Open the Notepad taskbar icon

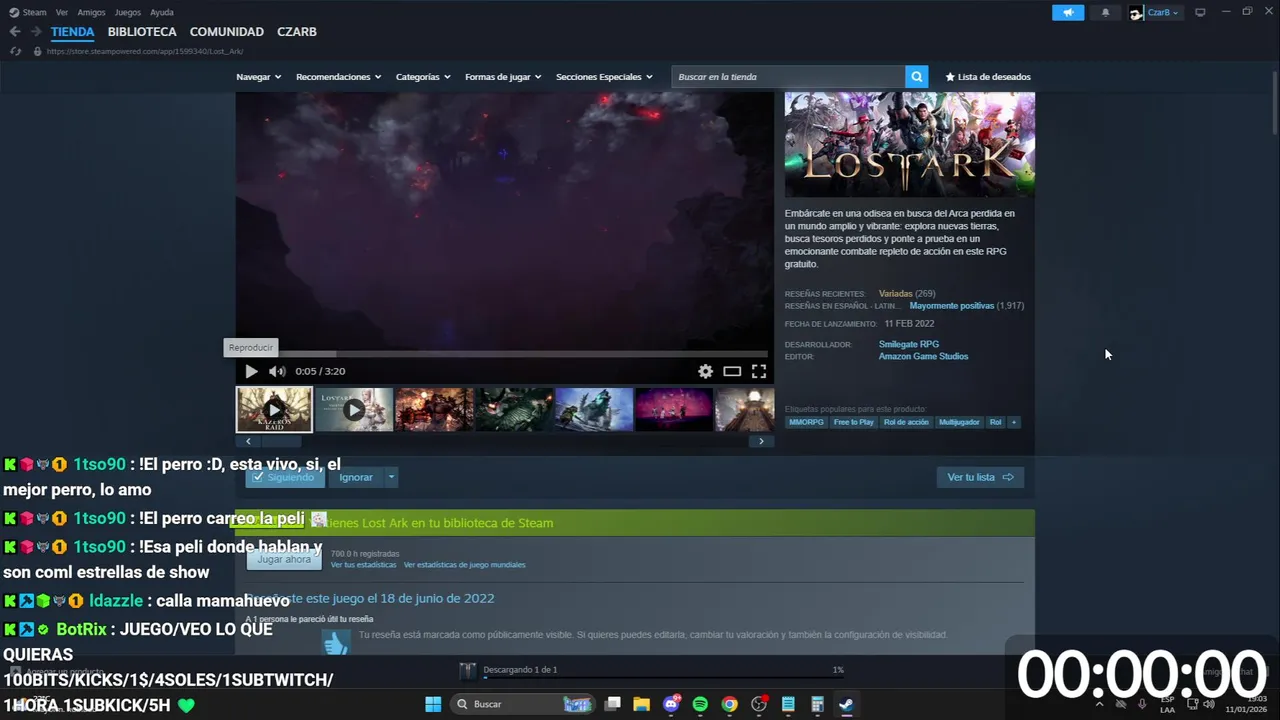(x=788, y=704)
